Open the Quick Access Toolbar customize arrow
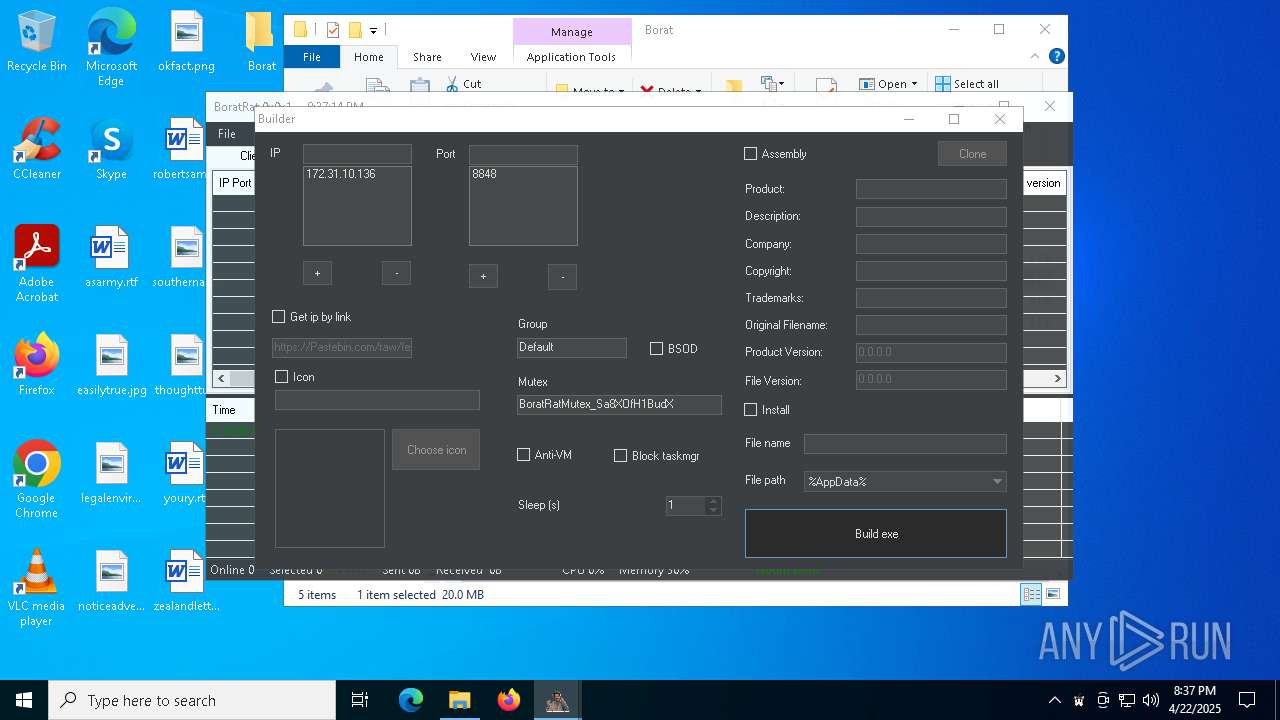The width and height of the screenshot is (1280, 720). tap(373, 31)
